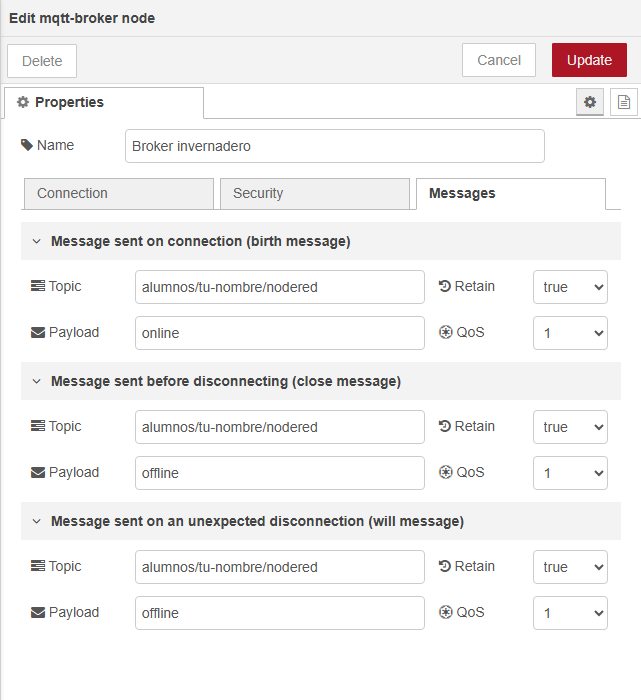Click will message Payload envelope icon
The height and width of the screenshot is (700, 641).
pyautogui.click(x=38, y=612)
